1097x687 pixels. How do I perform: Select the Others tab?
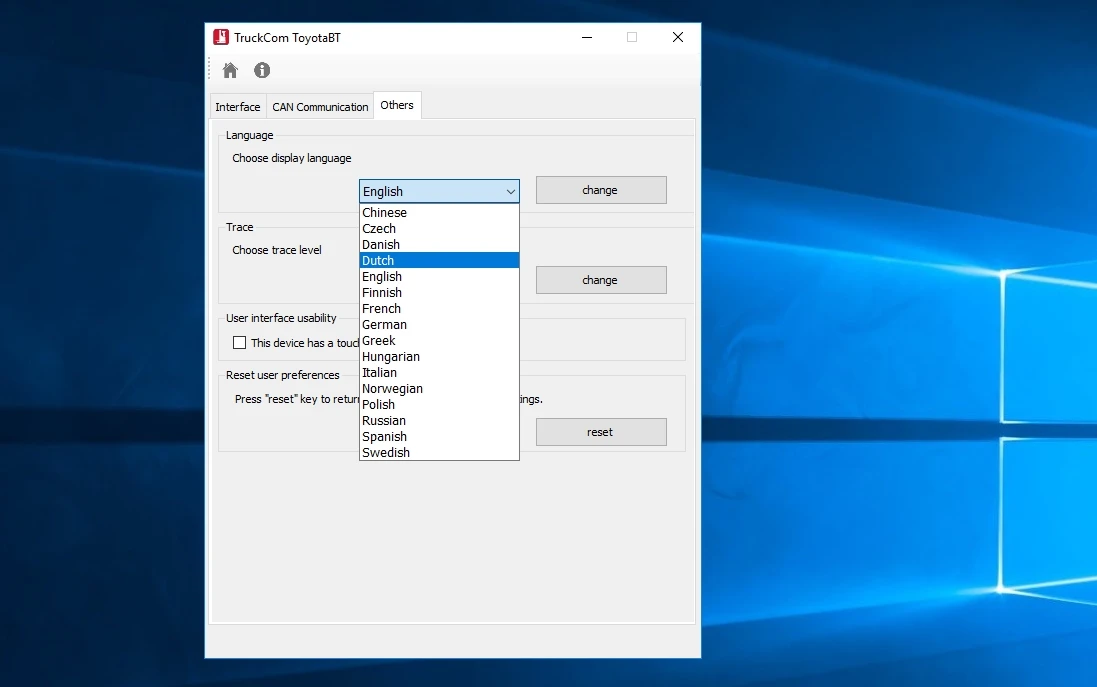[x=397, y=105]
